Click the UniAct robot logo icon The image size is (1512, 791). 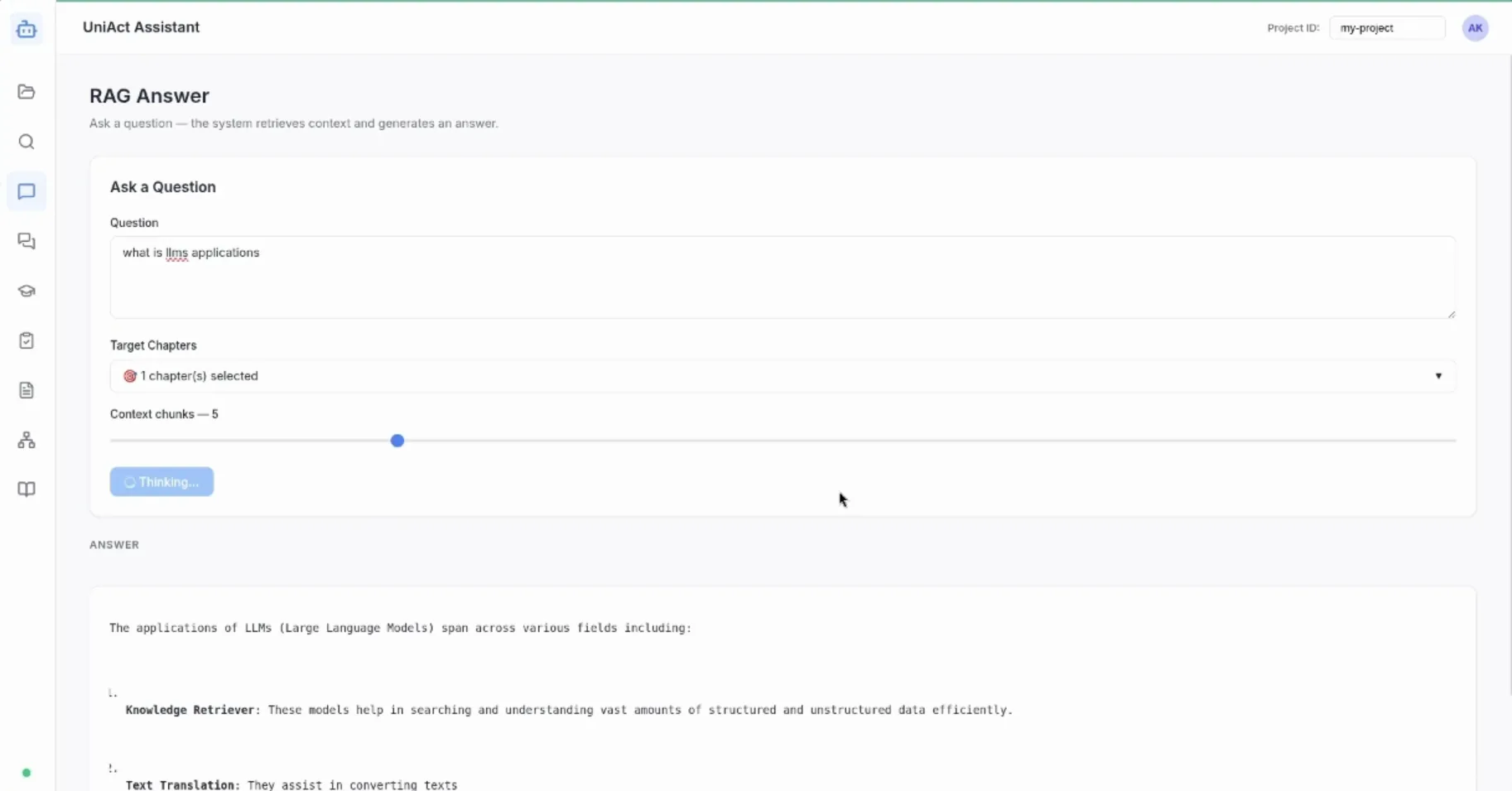[26, 29]
